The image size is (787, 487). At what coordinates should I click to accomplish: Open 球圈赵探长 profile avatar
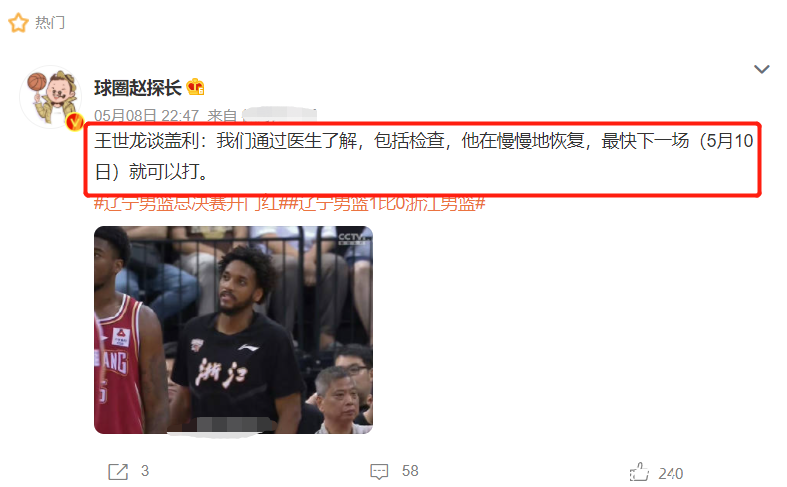[x=51, y=97]
